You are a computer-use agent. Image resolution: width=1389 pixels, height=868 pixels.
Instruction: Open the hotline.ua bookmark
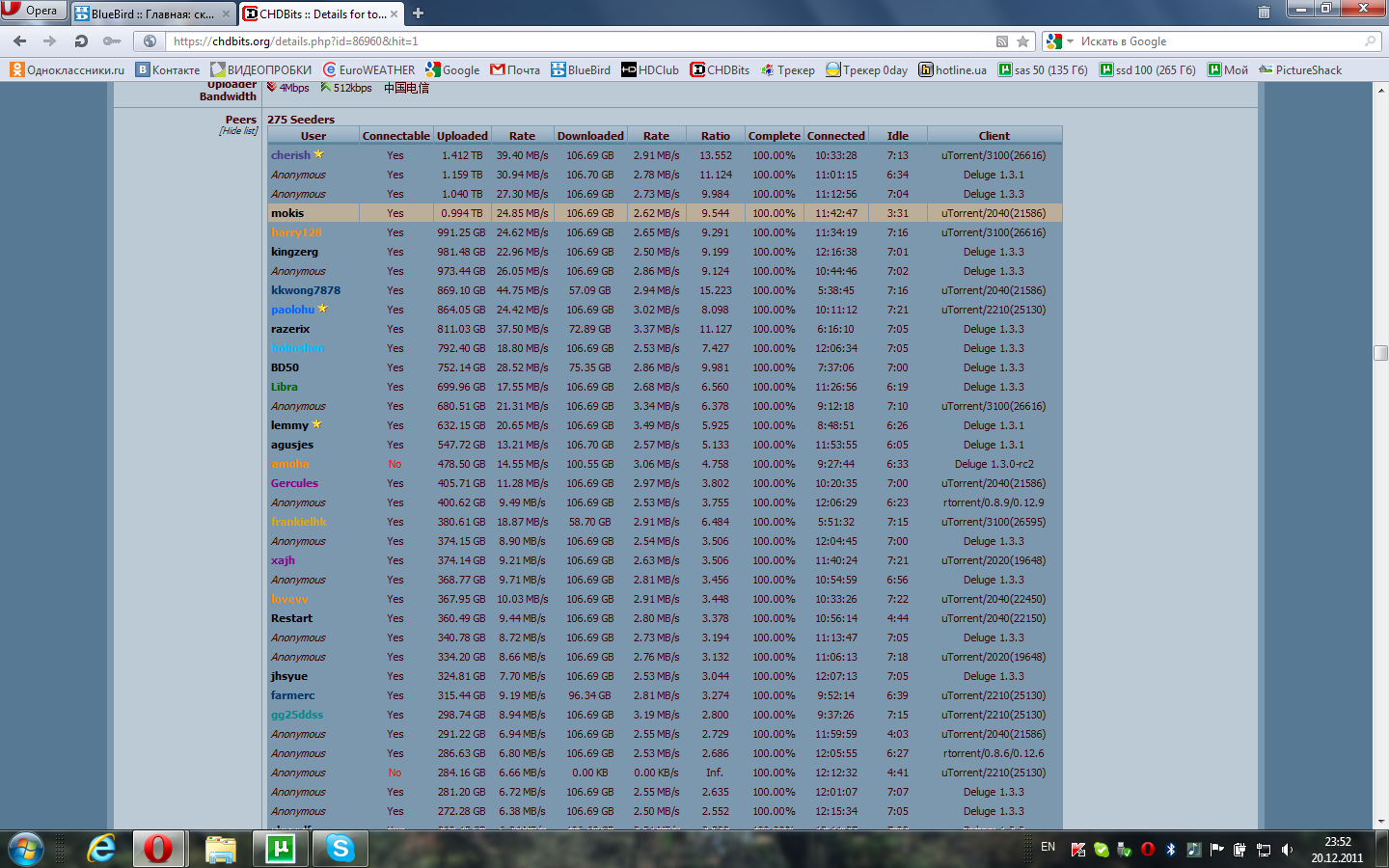tap(953, 69)
